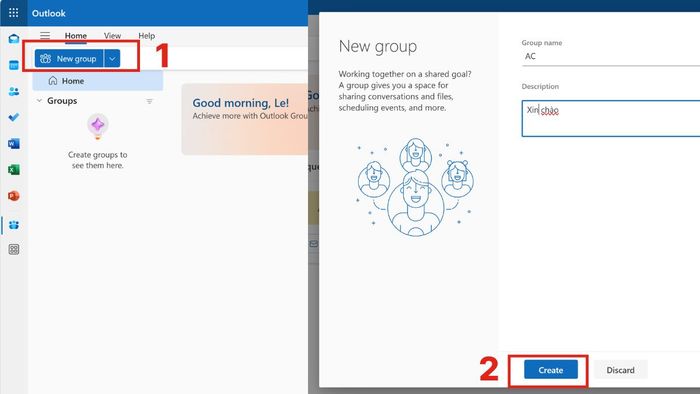This screenshot has width=700, height=394.
Task: Click the filter icon beside Groups
Action: [x=150, y=101]
